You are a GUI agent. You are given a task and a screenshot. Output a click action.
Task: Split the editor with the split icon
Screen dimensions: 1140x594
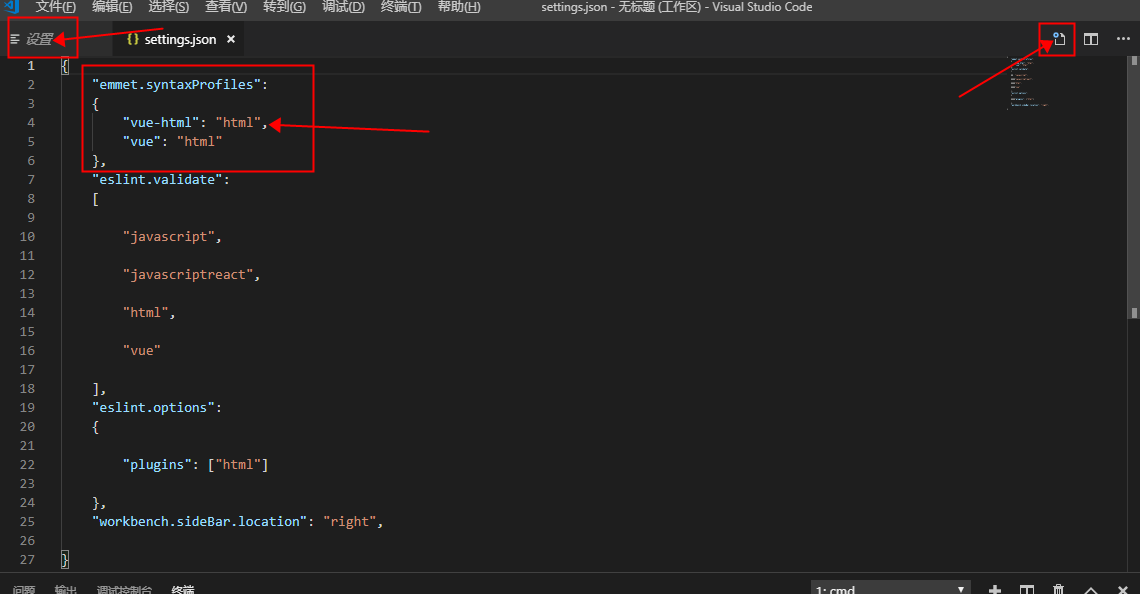point(1091,39)
